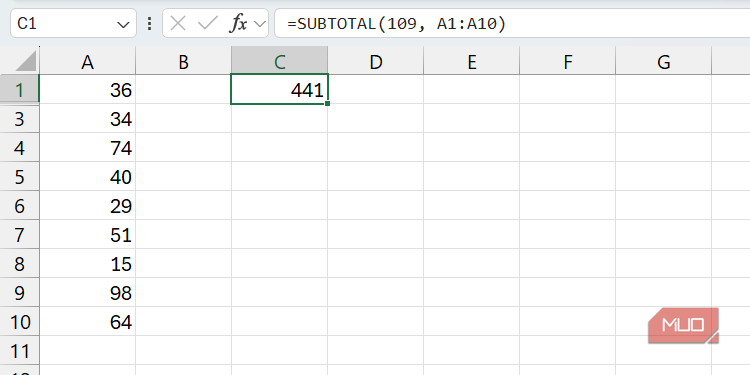Screen dimensions: 750x375
Task: Click cell containing 64
Action: point(88,321)
